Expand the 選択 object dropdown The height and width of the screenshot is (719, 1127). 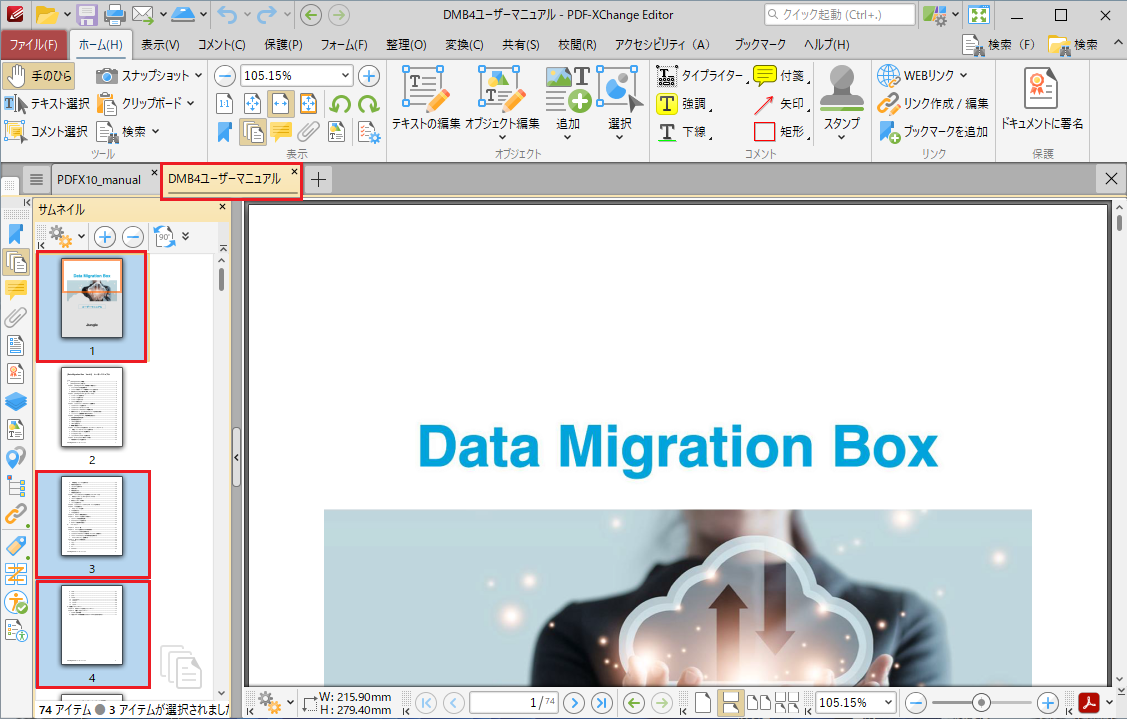pos(619,137)
